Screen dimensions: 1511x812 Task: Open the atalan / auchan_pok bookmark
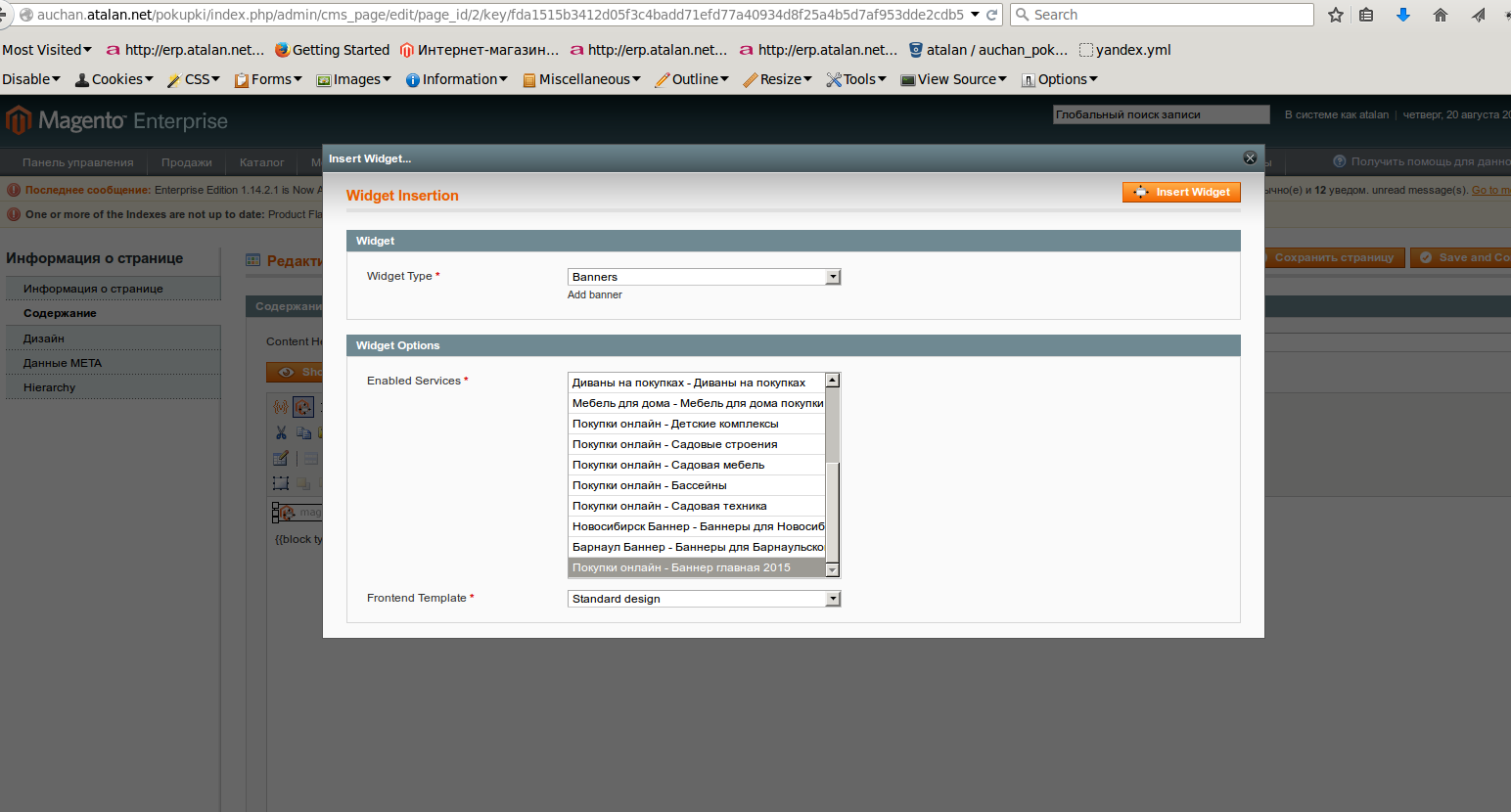[988, 50]
